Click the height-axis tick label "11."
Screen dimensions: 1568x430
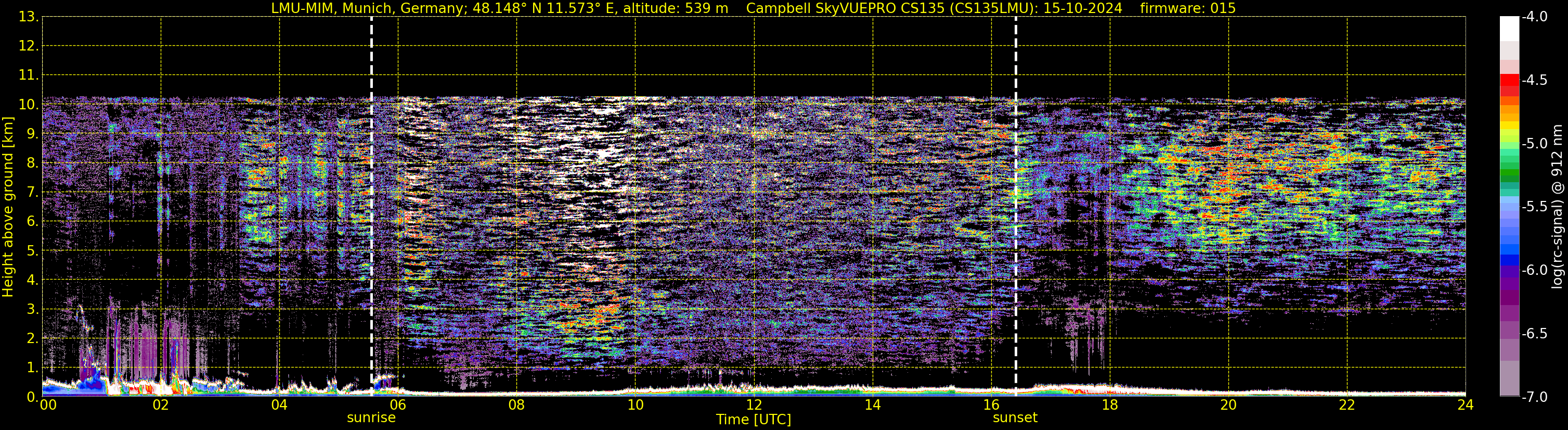tap(29, 75)
